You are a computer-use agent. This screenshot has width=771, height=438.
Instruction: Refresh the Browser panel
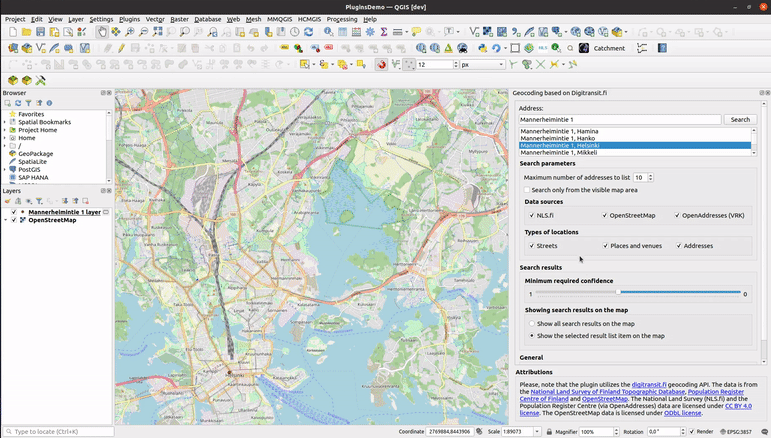pos(18,103)
